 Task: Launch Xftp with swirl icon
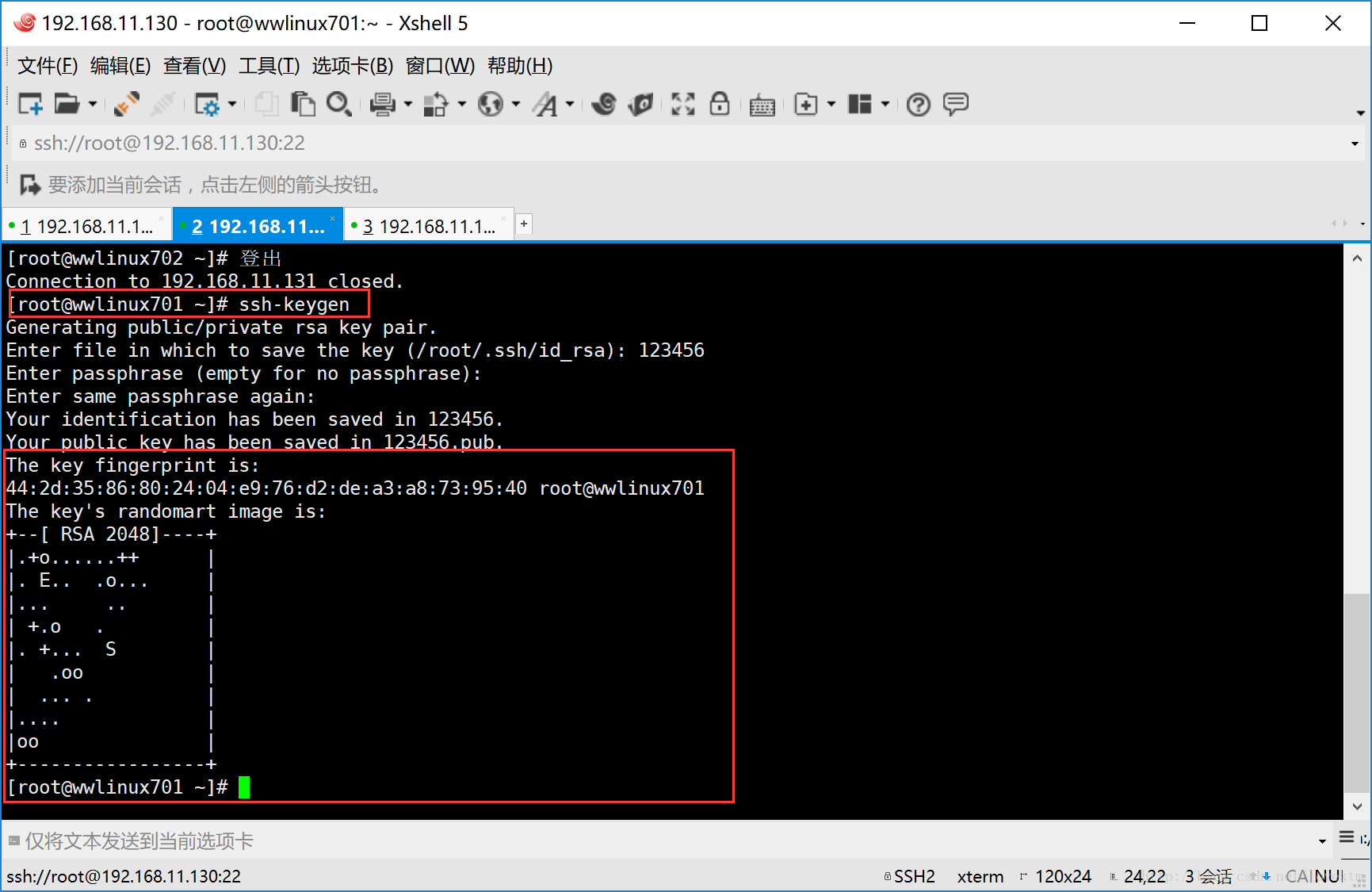pos(604,104)
